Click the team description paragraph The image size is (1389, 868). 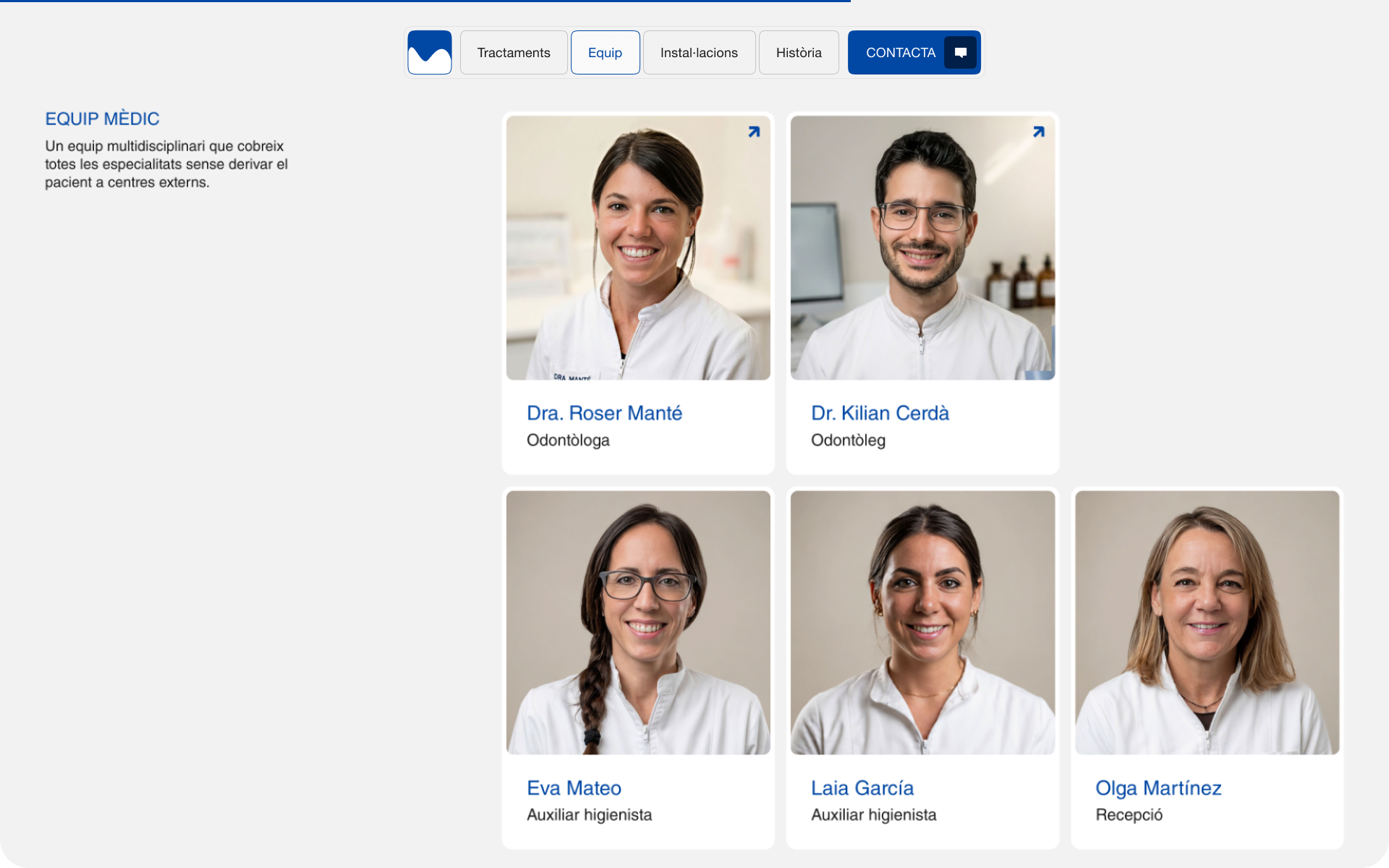(x=166, y=164)
